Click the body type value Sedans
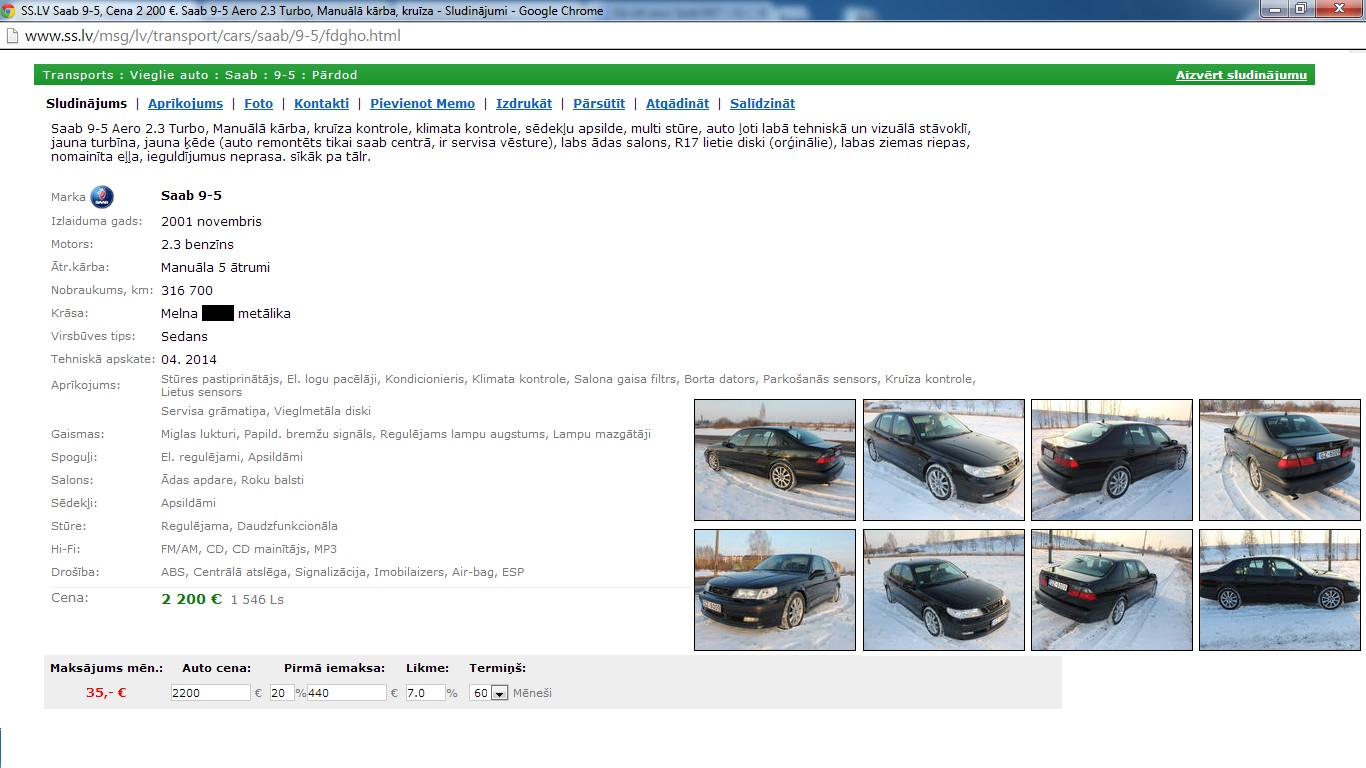 184,336
